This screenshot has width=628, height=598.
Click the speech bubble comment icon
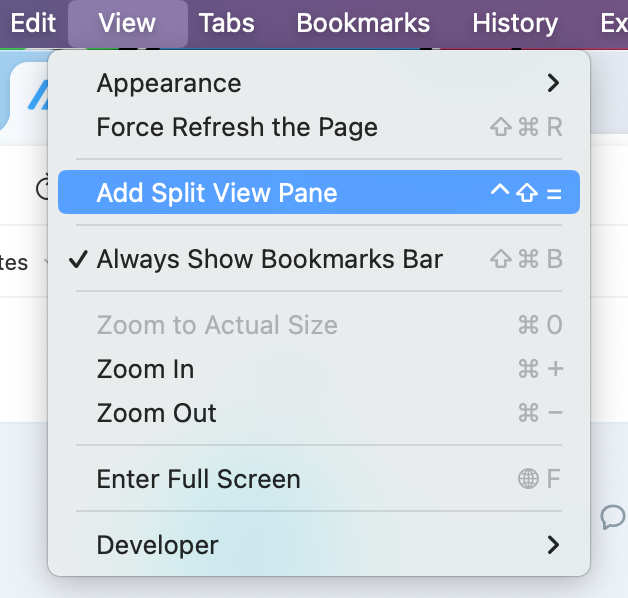[x=613, y=517]
